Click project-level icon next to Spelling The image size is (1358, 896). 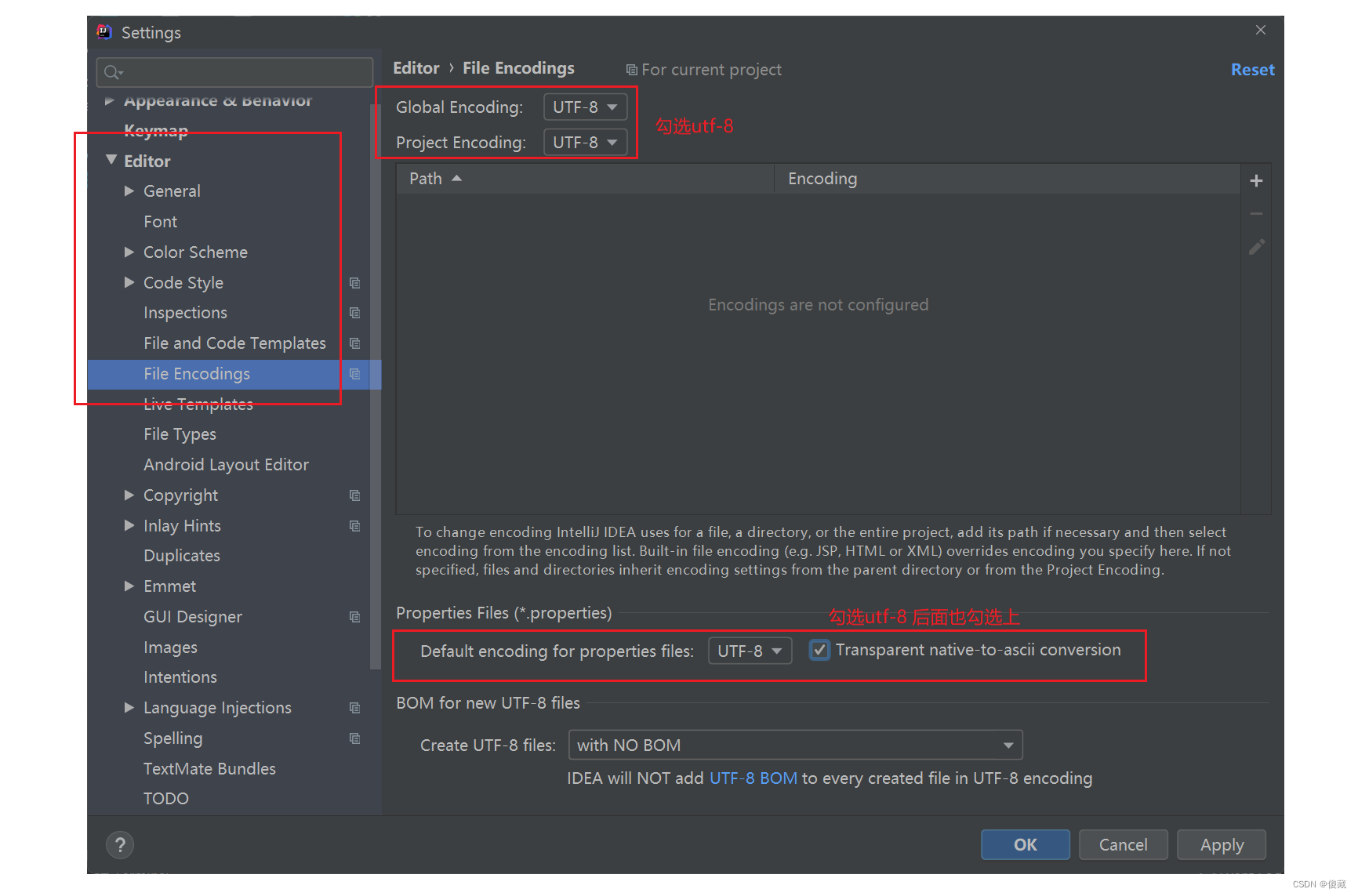(354, 738)
